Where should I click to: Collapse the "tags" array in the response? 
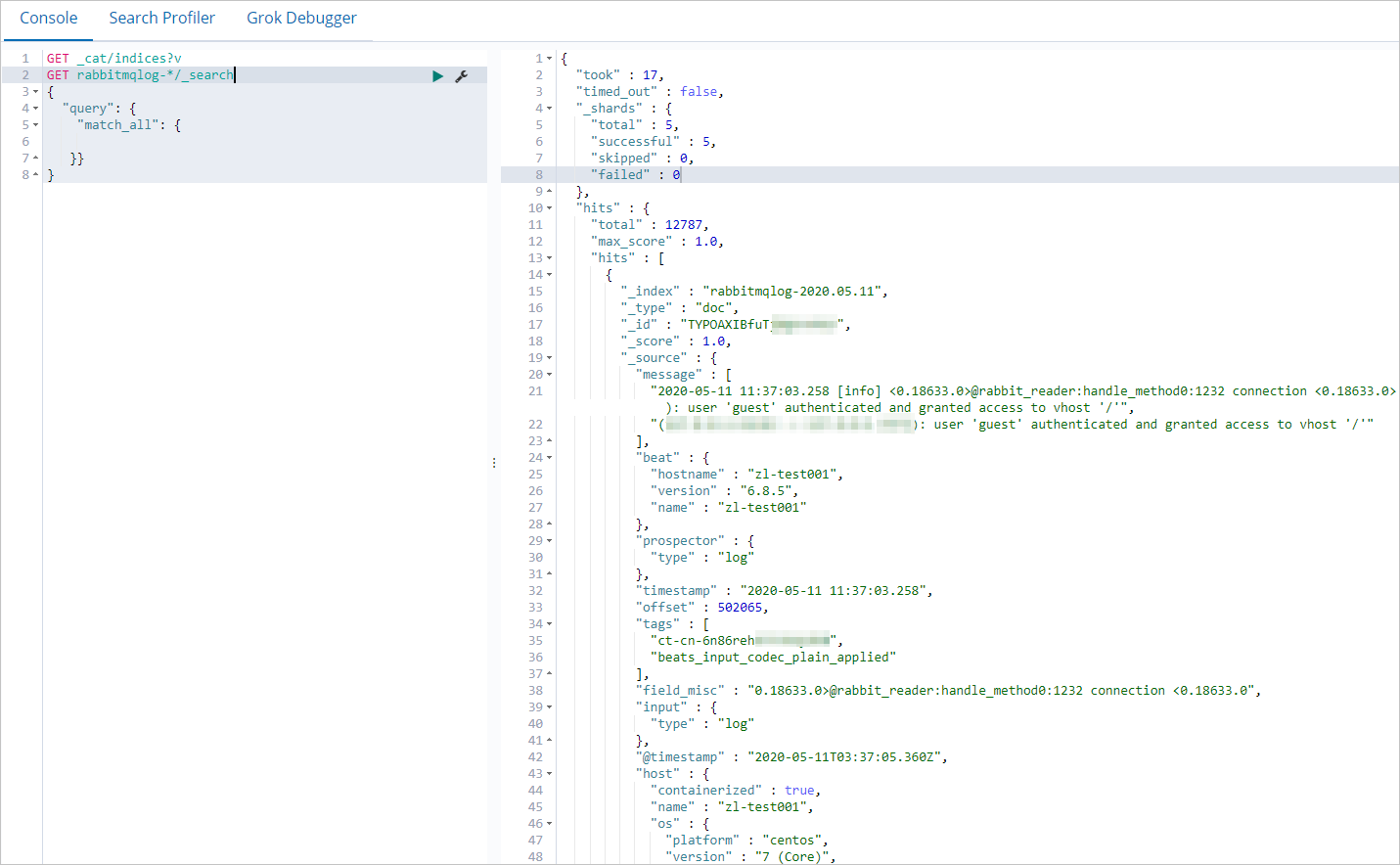(550, 624)
